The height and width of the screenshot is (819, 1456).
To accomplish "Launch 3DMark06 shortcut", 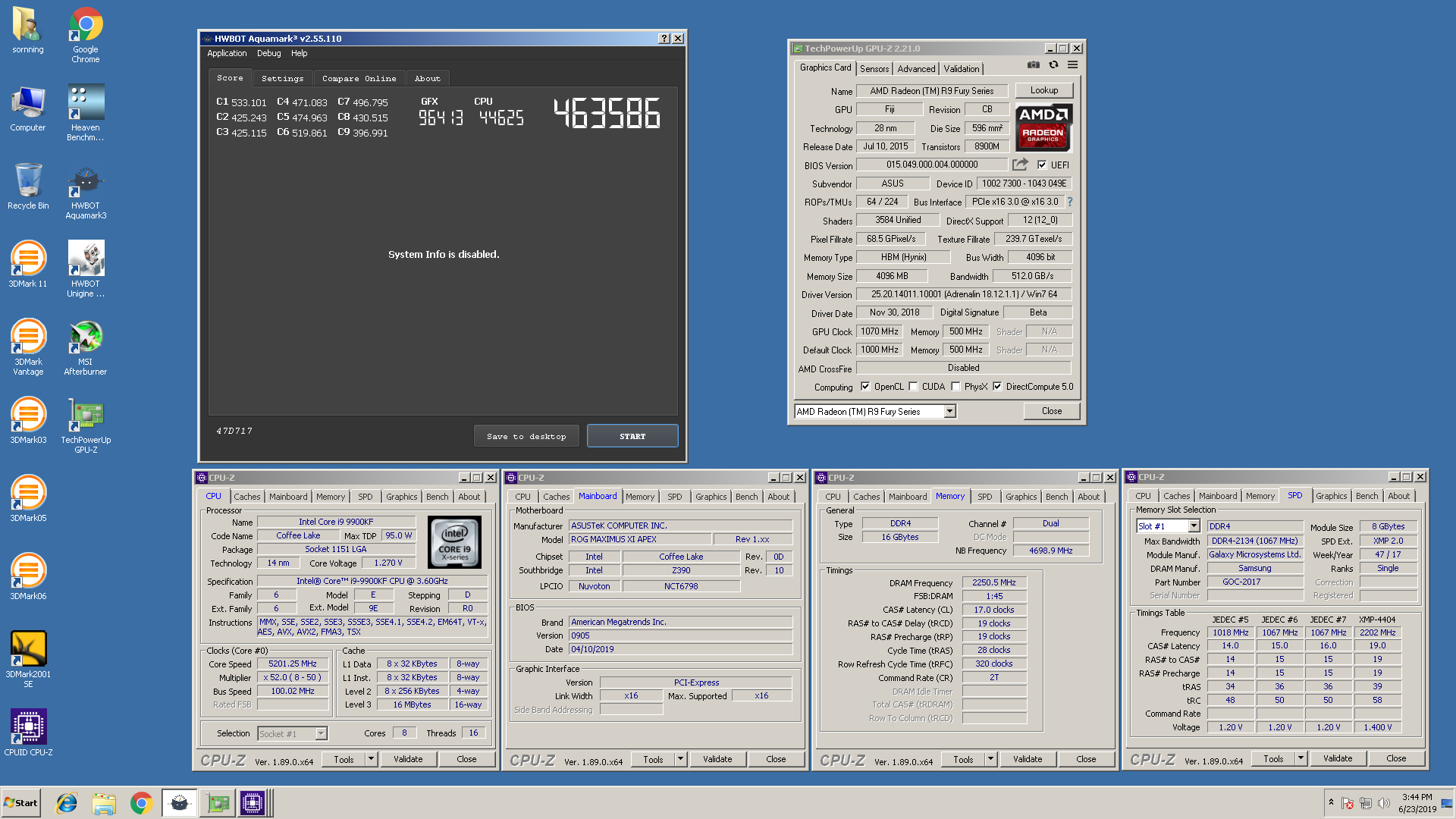I will click(x=27, y=577).
